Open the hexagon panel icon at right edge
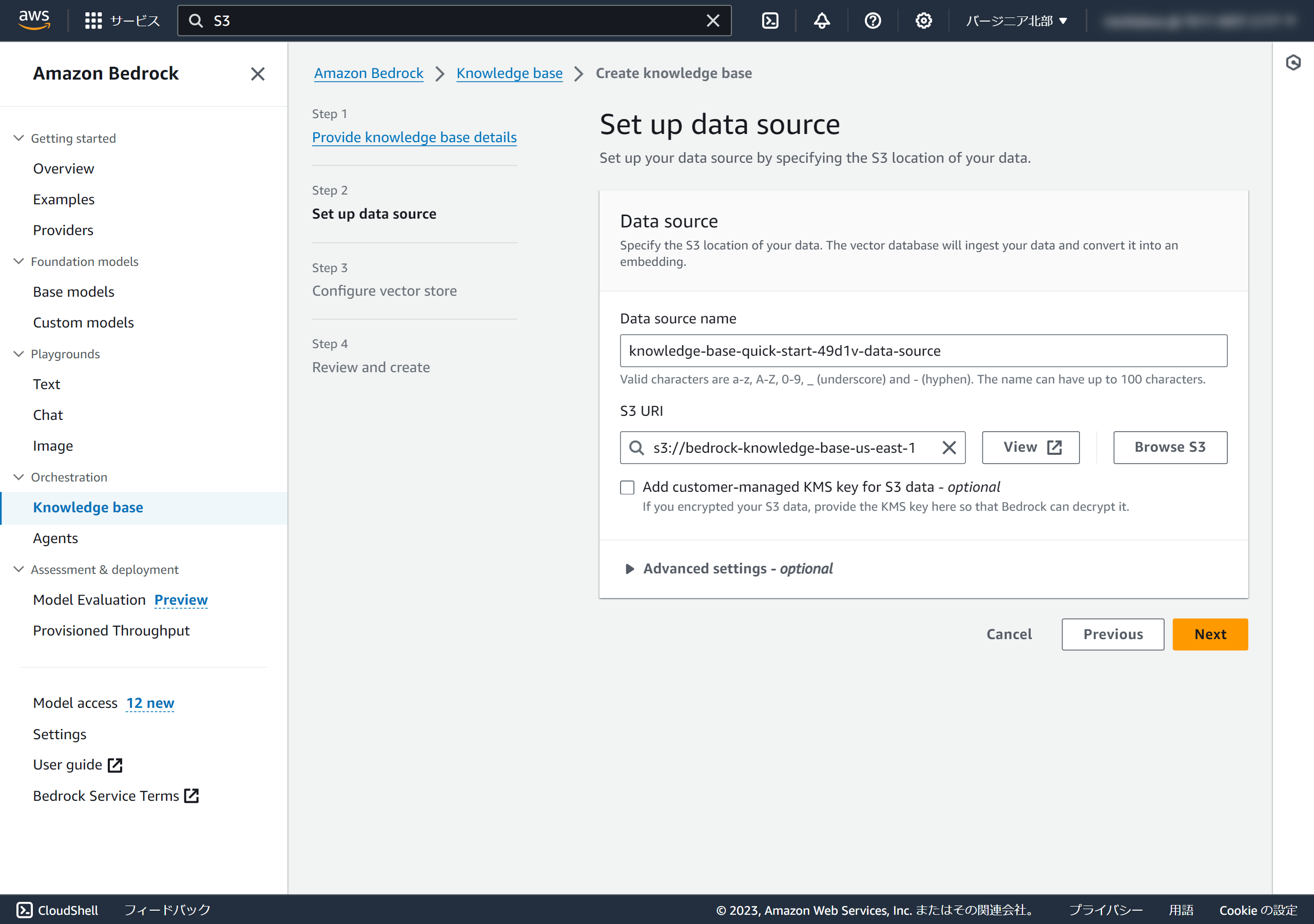 (1293, 63)
